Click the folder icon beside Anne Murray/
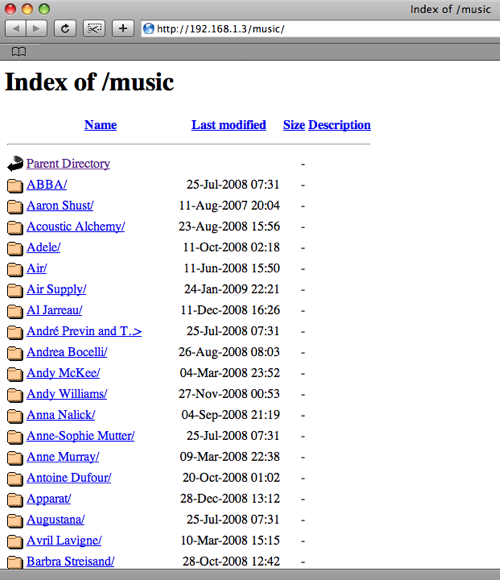This screenshot has width=500, height=580. point(15,458)
